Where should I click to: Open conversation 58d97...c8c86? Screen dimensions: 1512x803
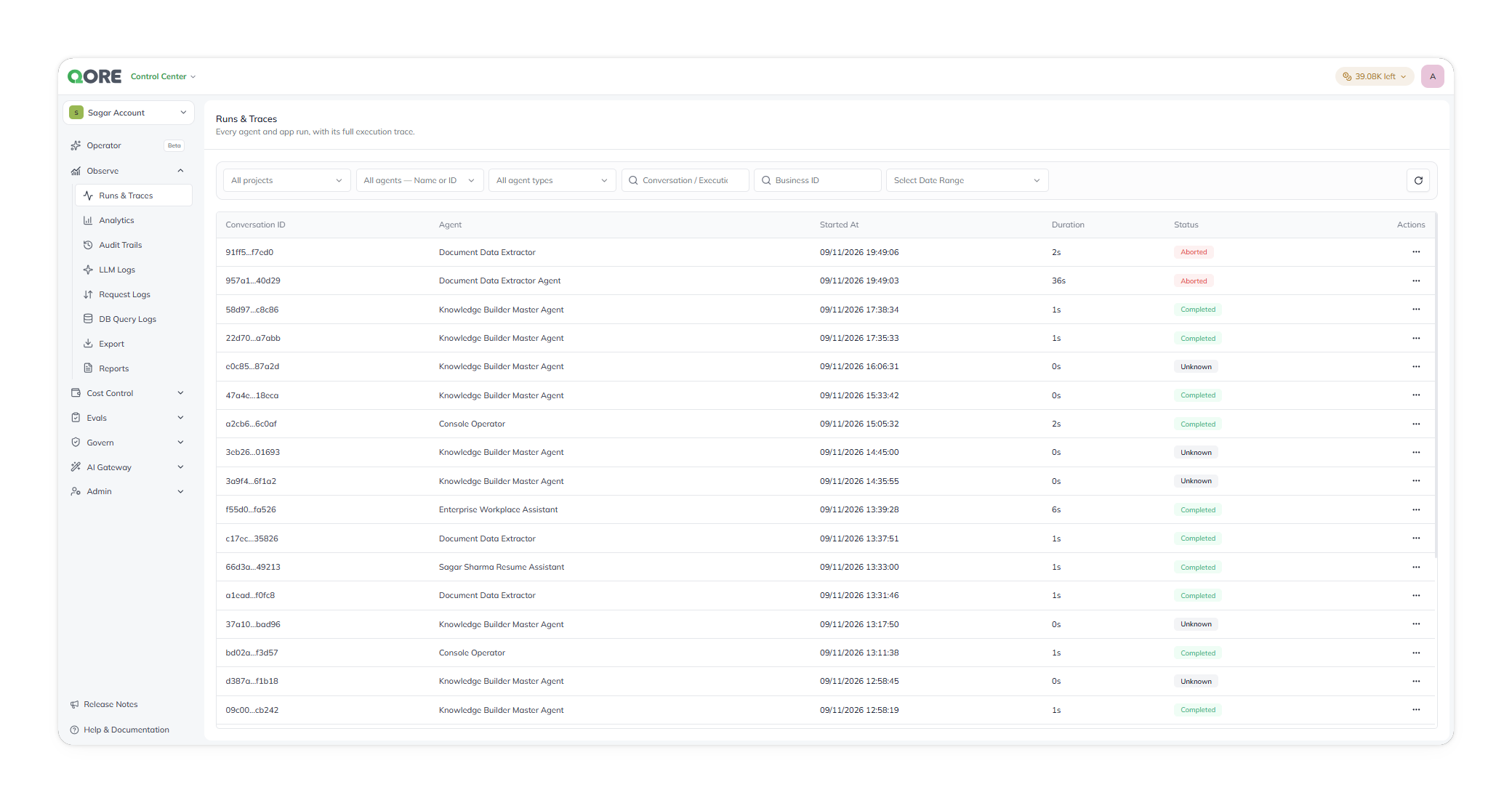[252, 310]
